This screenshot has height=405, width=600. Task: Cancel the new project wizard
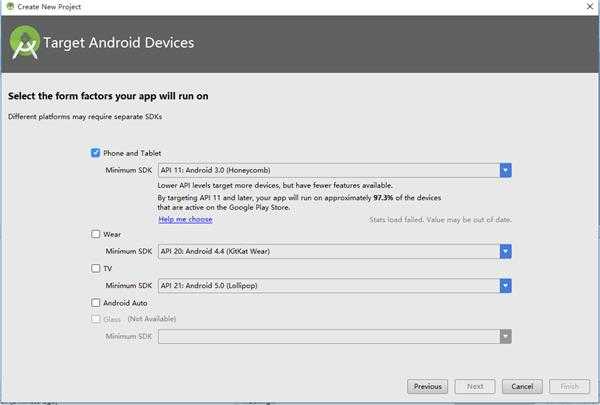pyautogui.click(x=522, y=387)
